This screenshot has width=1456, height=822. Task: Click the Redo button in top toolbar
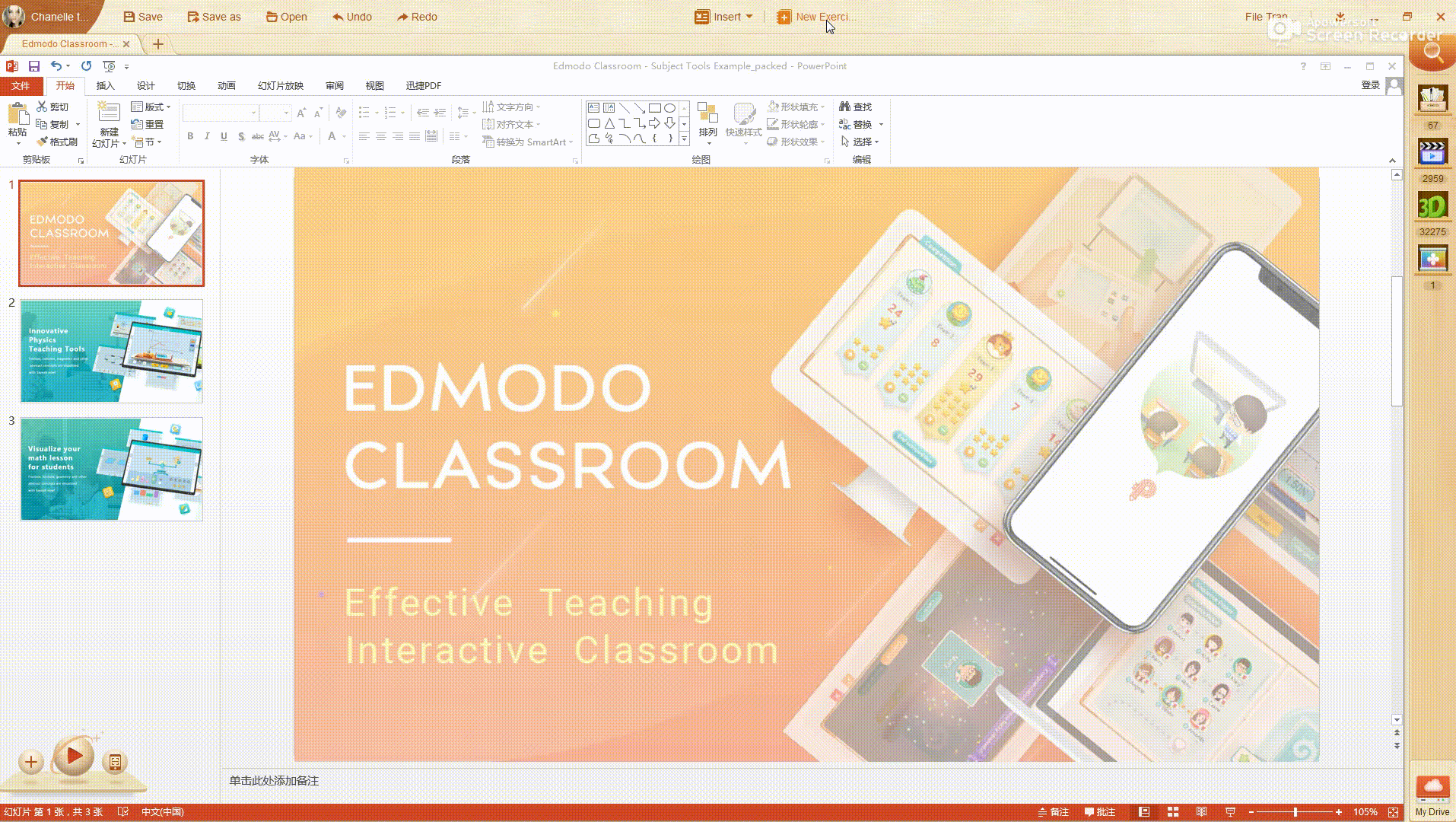coord(417,17)
